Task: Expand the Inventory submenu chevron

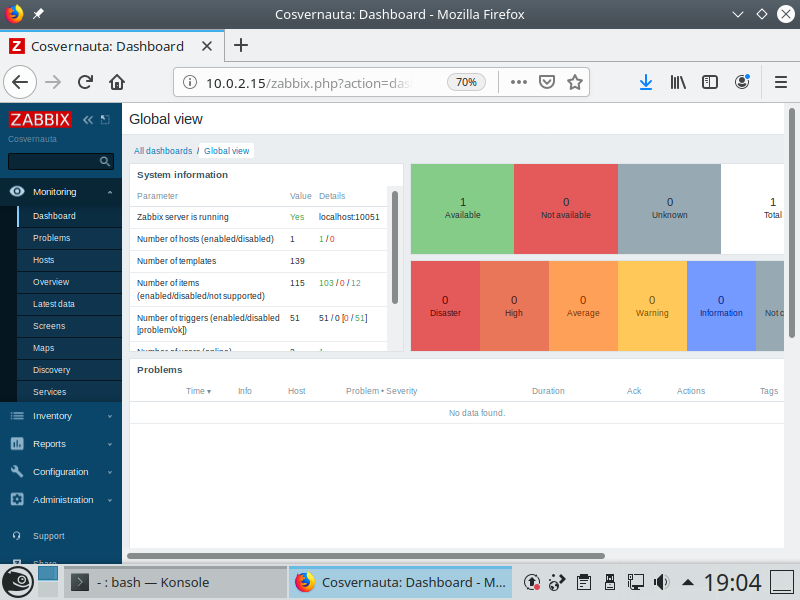Action: [110, 415]
